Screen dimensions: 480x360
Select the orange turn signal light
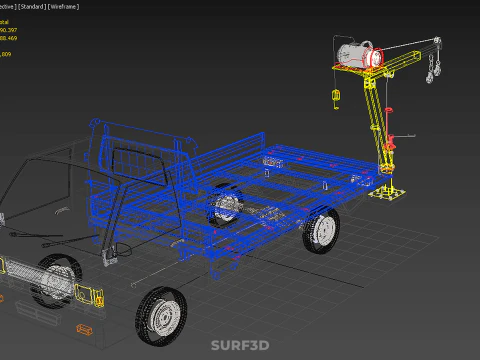coord(84,329)
